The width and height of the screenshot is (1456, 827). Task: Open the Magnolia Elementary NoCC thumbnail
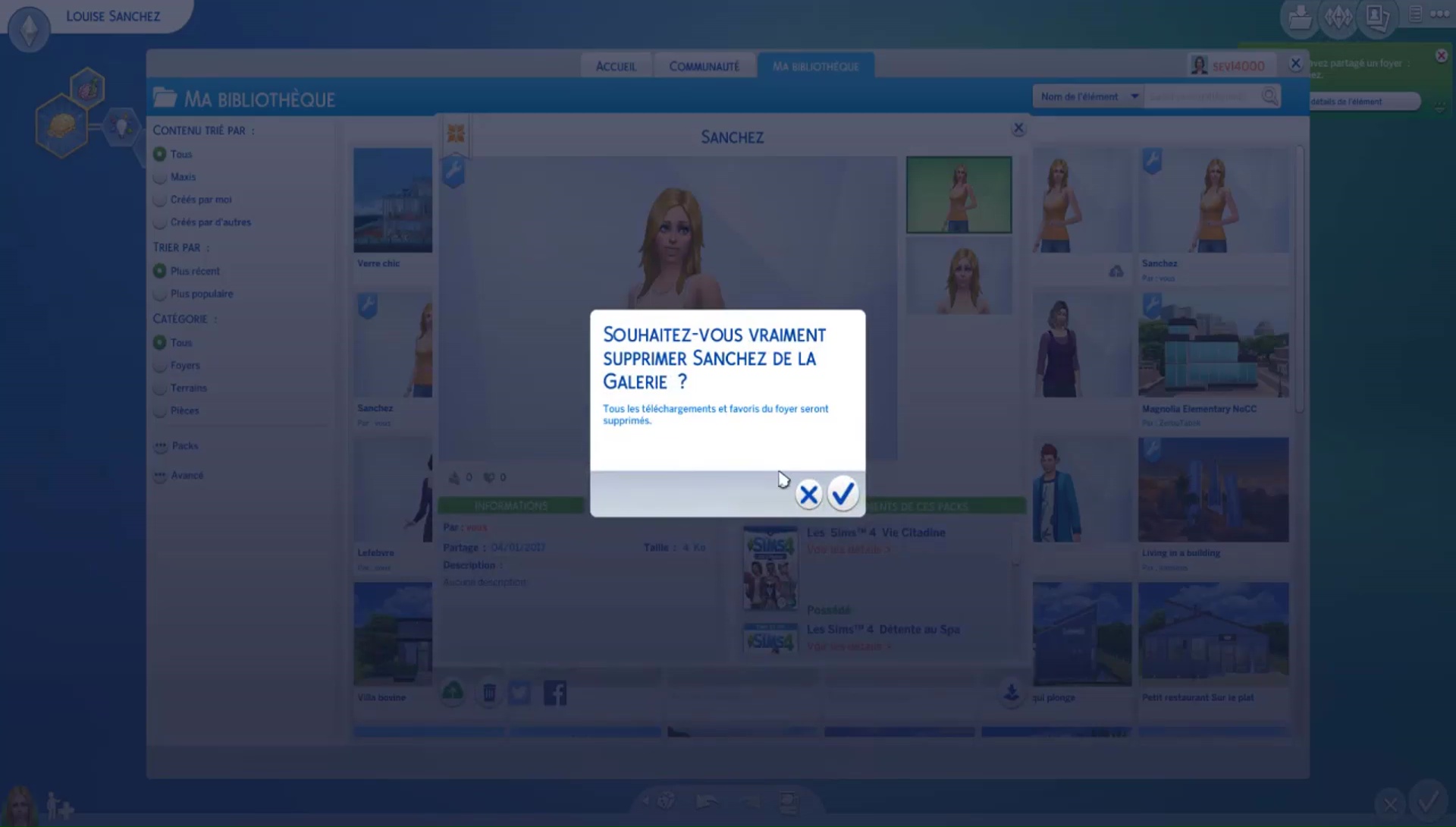[x=1213, y=345]
